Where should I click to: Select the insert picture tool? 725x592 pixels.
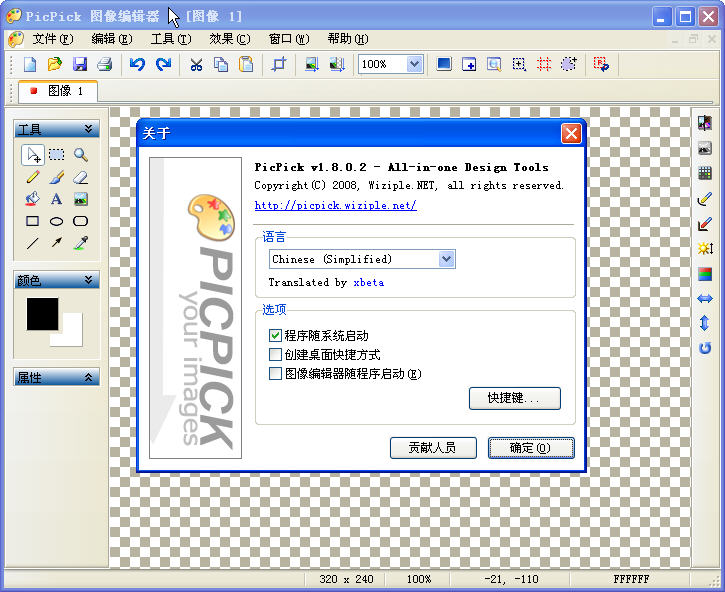(81, 199)
